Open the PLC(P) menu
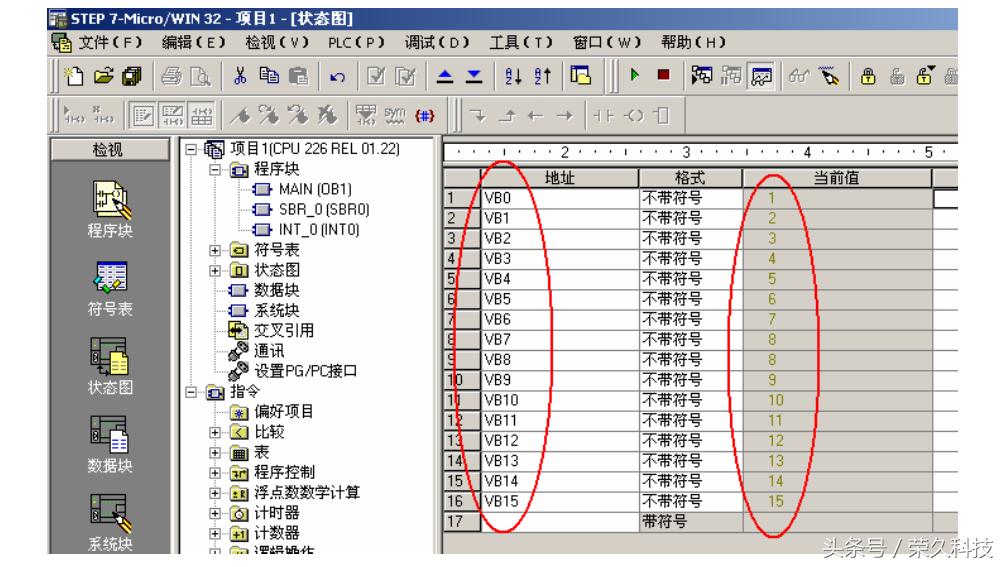The width and height of the screenshot is (1007, 567). click(x=356, y=42)
